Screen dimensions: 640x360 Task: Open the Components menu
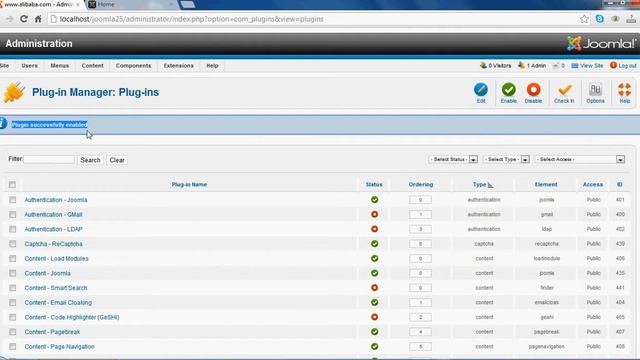tap(133, 66)
